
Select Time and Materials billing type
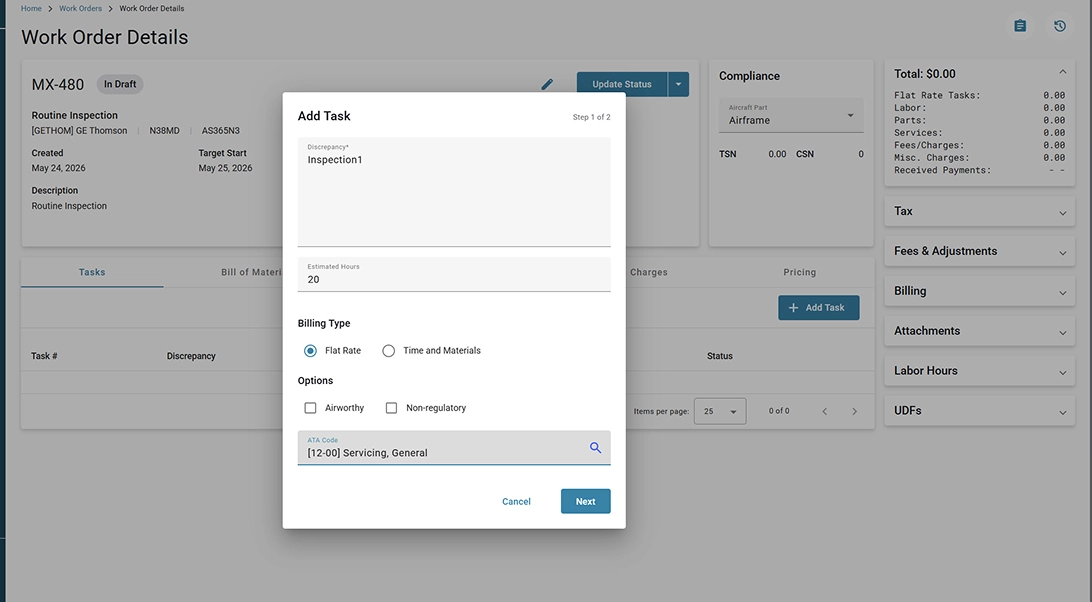389,350
